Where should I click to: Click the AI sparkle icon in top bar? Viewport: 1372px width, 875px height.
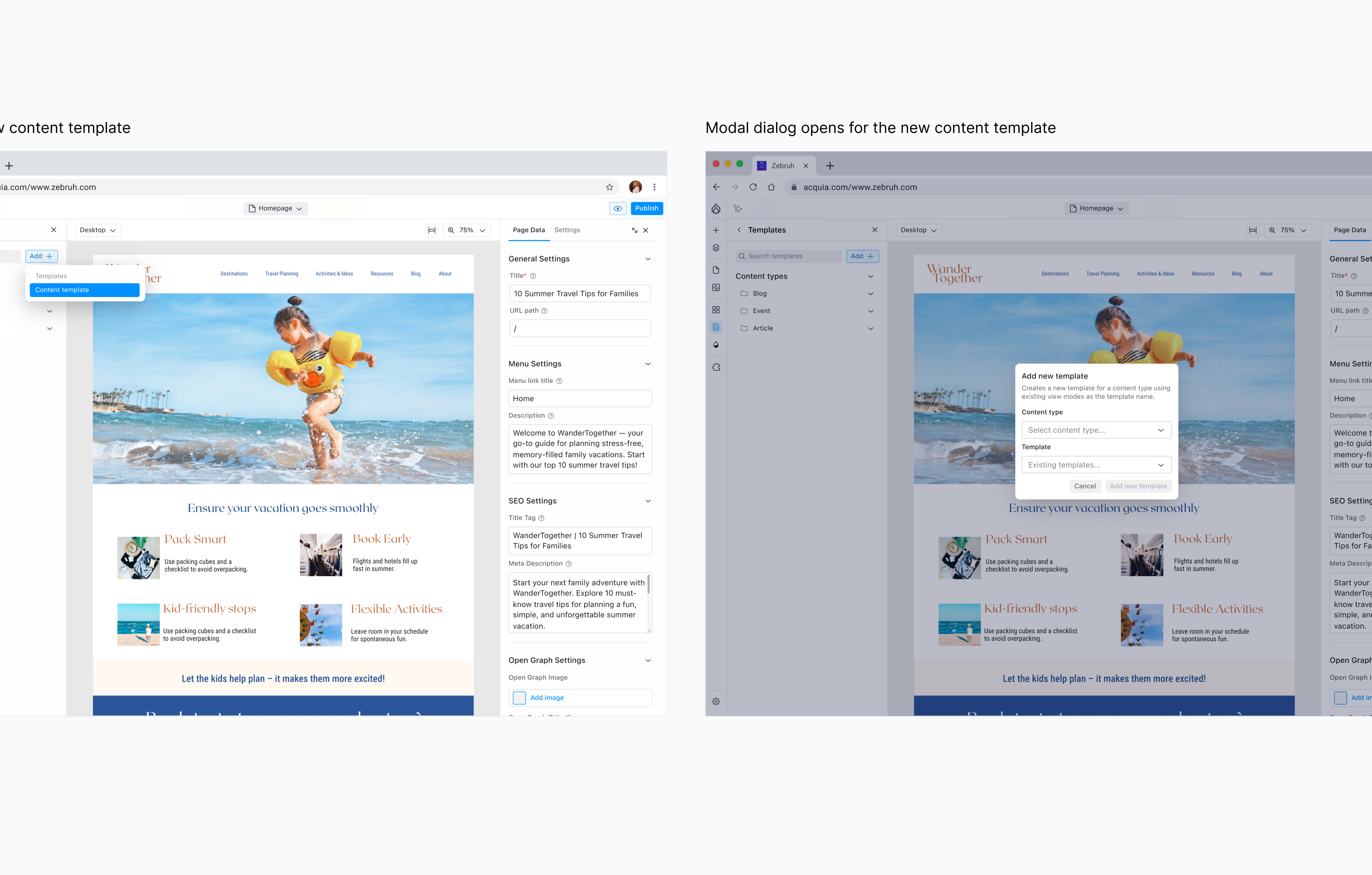(738, 208)
